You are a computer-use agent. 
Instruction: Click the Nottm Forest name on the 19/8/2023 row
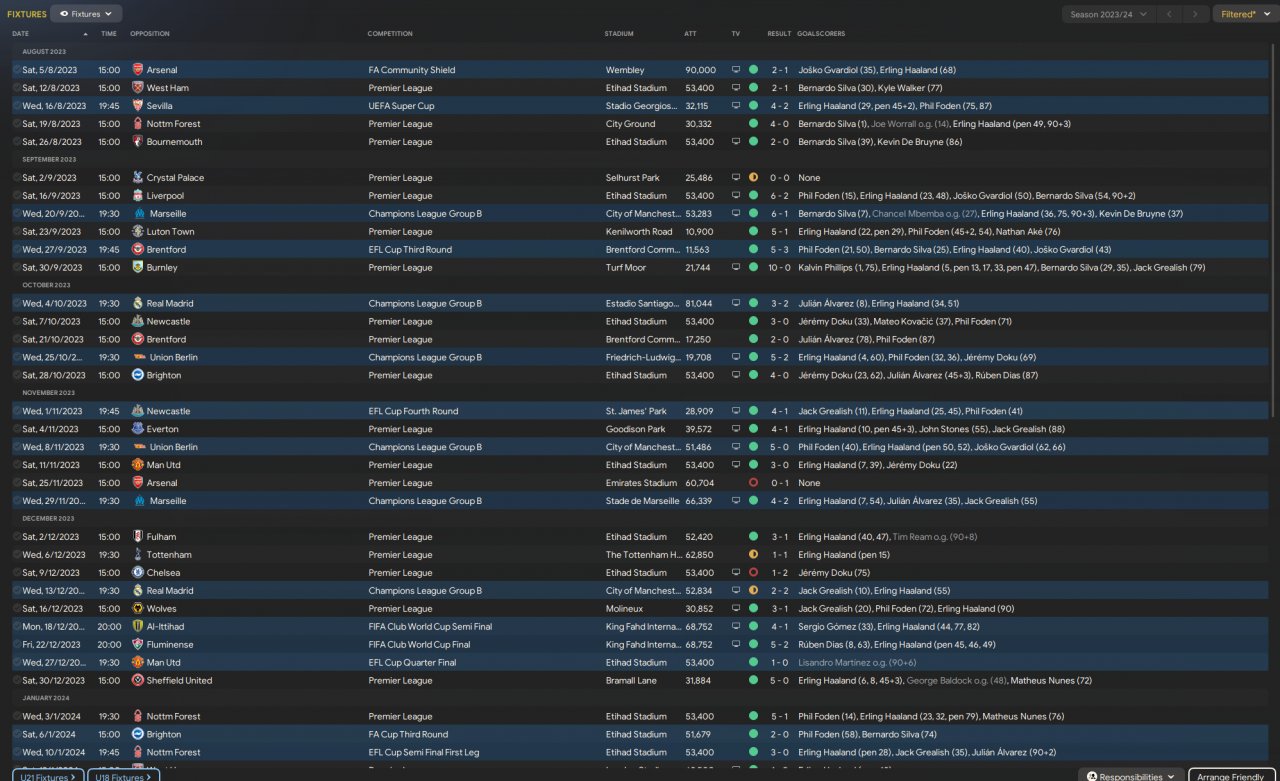point(173,124)
